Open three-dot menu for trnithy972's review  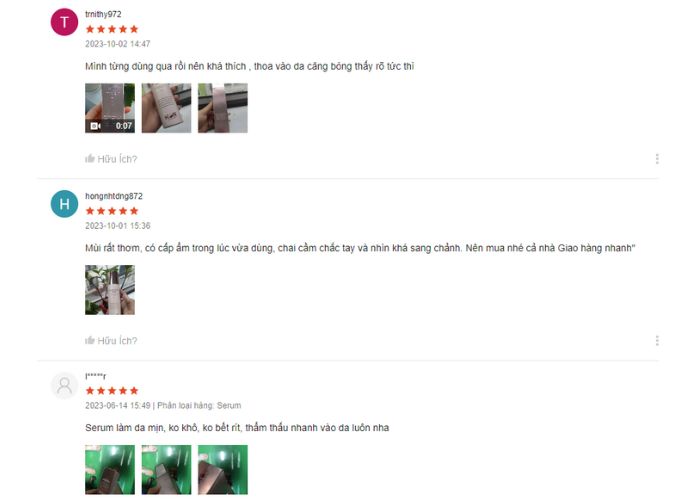tap(657, 159)
